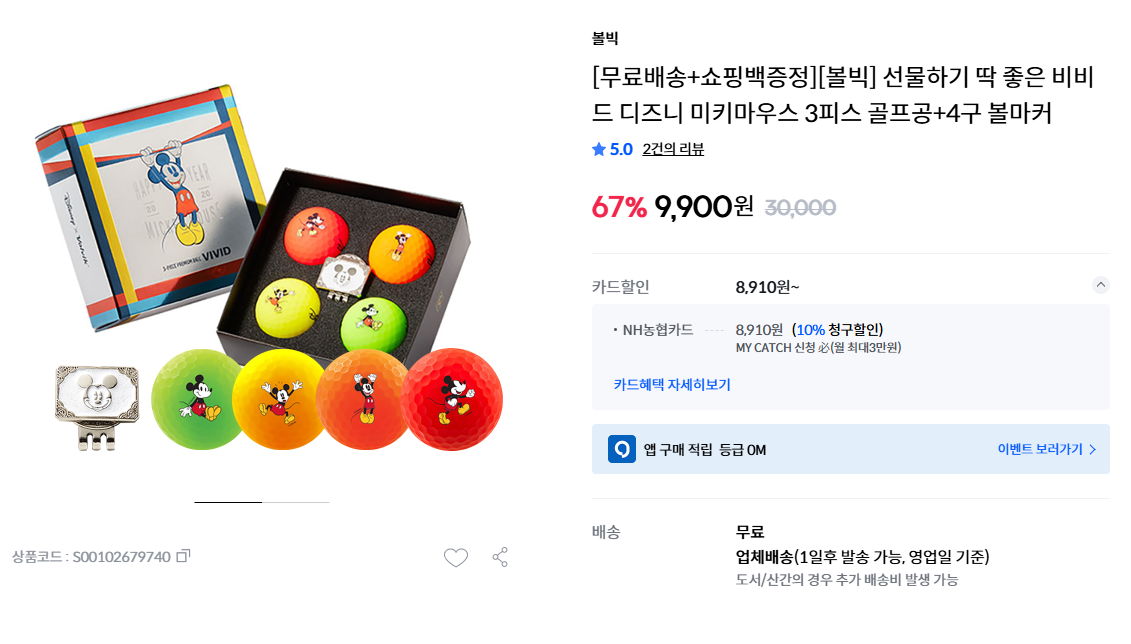
Task: Collapse the 카드할인 section chevron
Action: click(1101, 285)
